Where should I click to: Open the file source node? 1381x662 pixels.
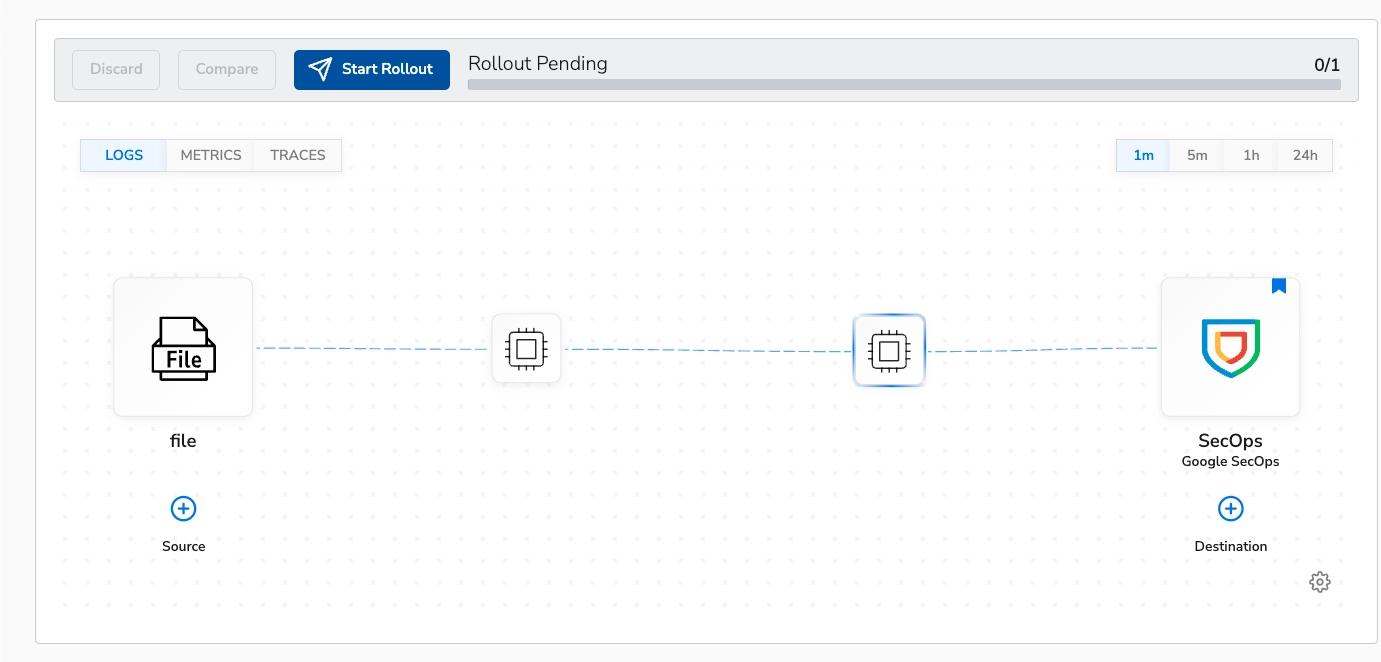coord(183,346)
